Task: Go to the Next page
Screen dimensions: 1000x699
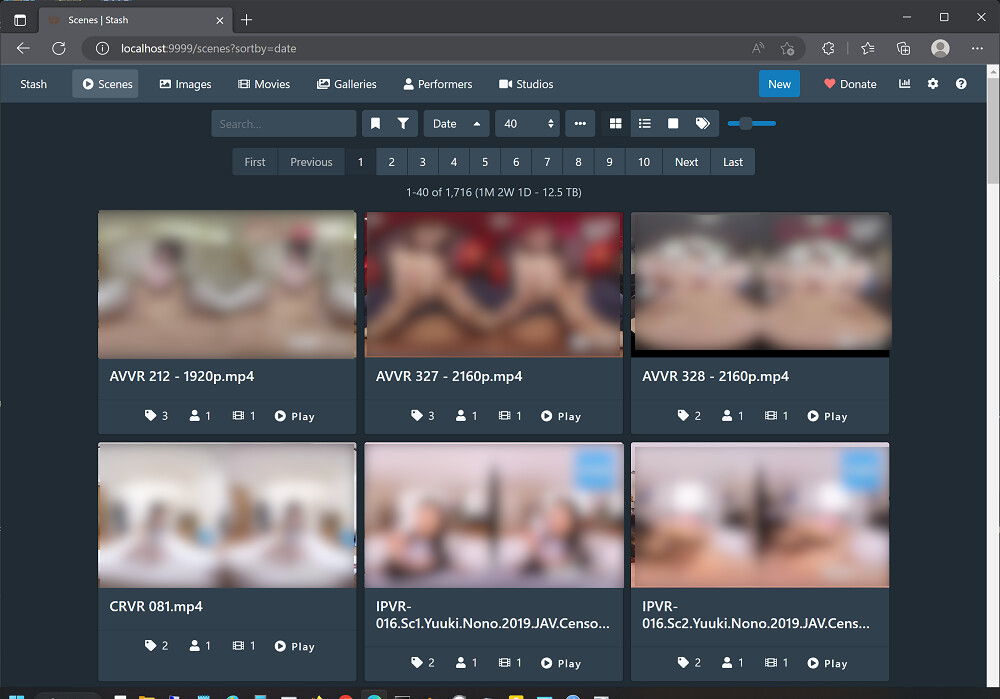Action: pyautogui.click(x=686, y=162)
